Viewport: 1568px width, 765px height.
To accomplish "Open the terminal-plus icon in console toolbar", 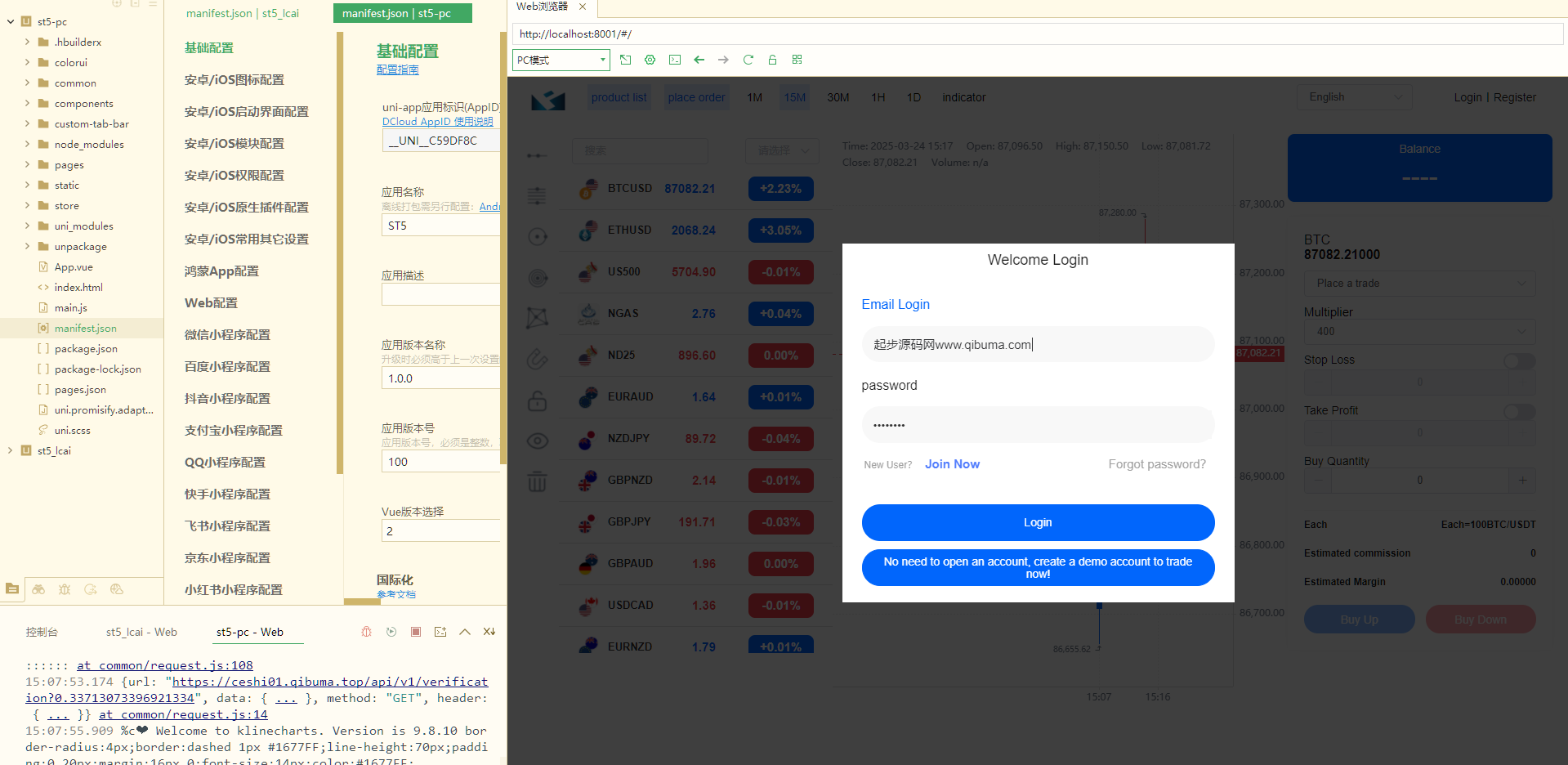I will coord(440,632).
